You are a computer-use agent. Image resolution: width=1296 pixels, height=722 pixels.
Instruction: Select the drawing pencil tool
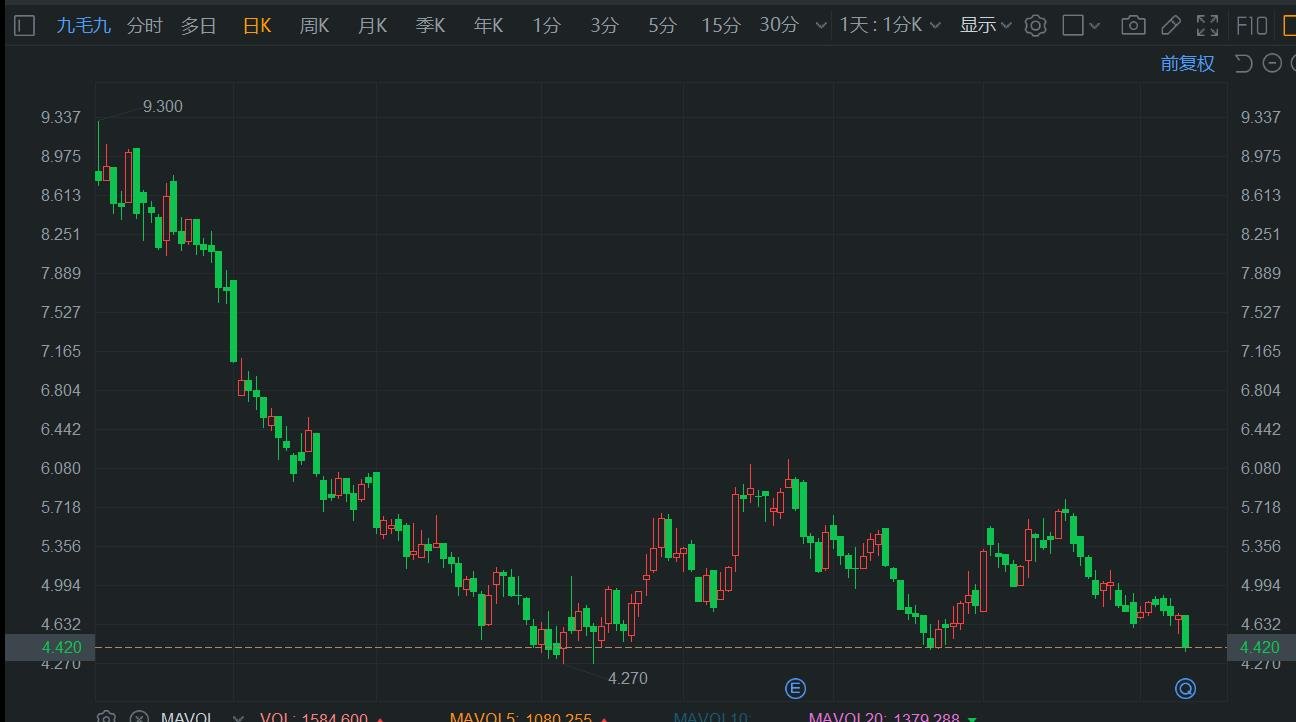point(1170,25)
